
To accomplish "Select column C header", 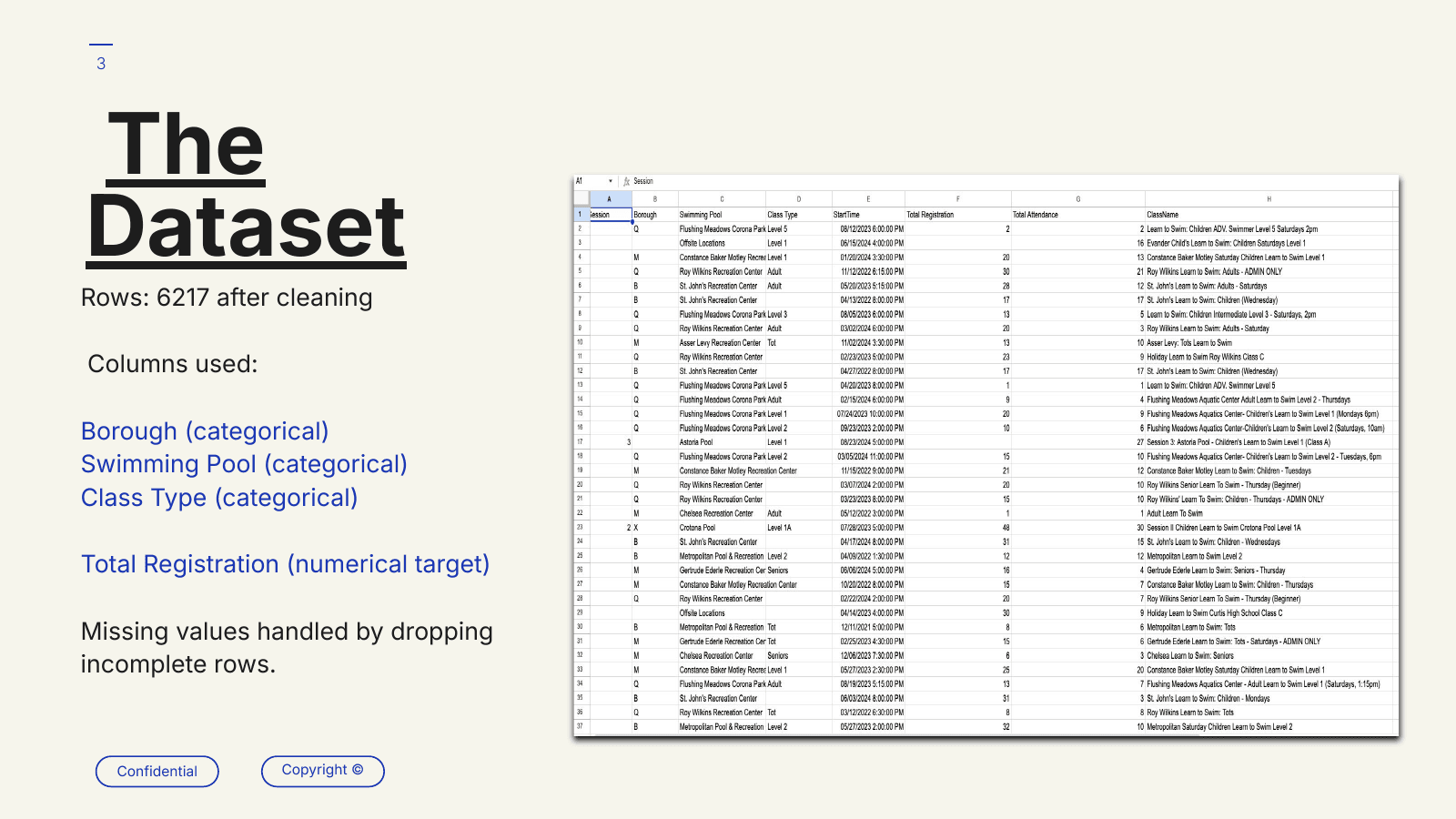I will tap(722, 198).
